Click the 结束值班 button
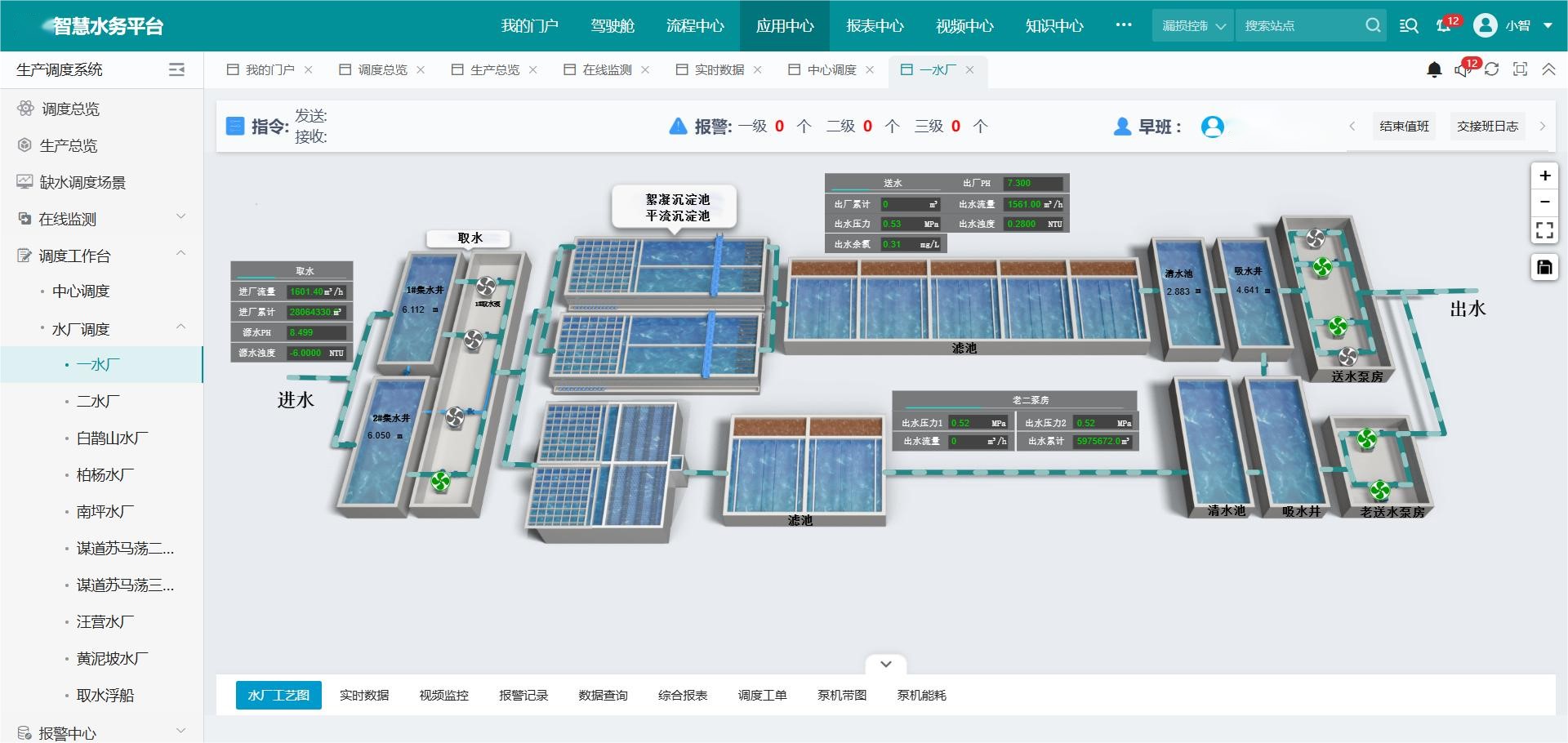1568x743 pixels. [x=1404, y=127]
